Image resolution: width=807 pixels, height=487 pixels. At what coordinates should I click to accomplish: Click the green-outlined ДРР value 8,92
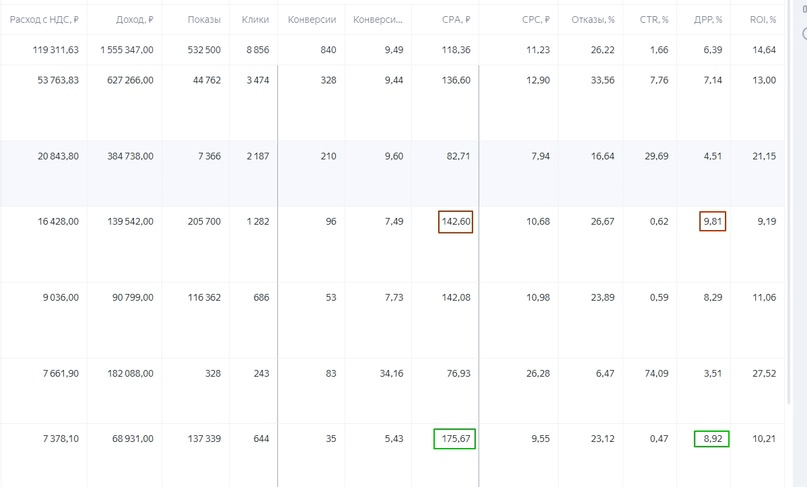[x=711, y=439]
